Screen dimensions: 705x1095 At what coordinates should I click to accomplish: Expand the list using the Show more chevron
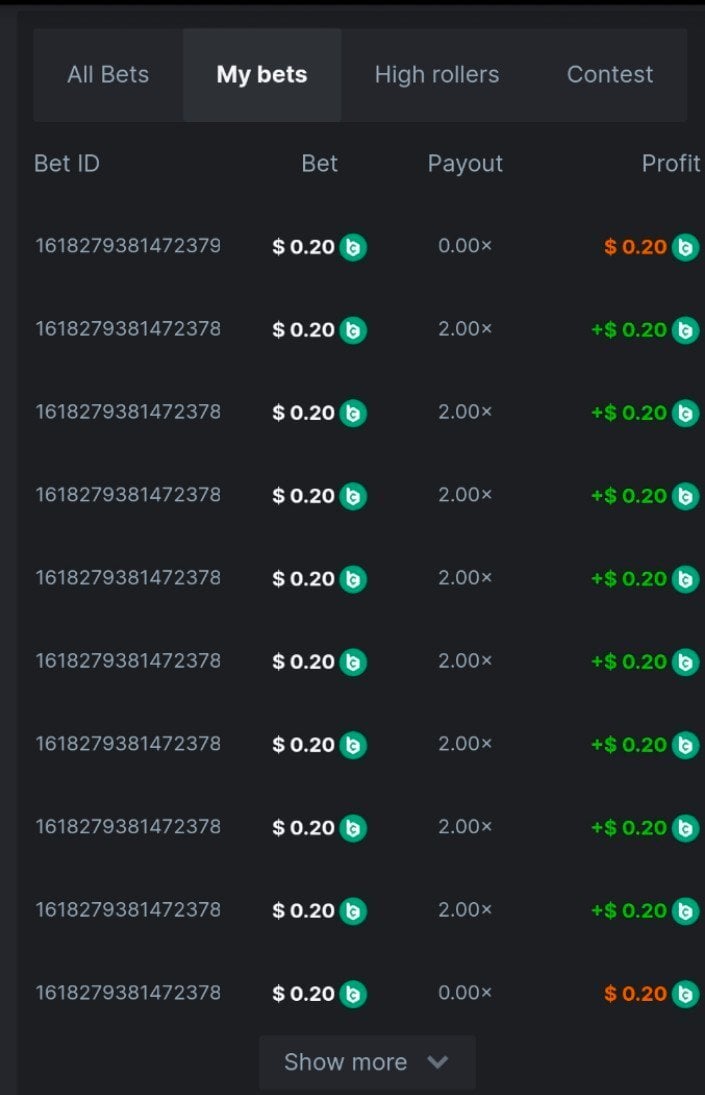(438, 1062)
